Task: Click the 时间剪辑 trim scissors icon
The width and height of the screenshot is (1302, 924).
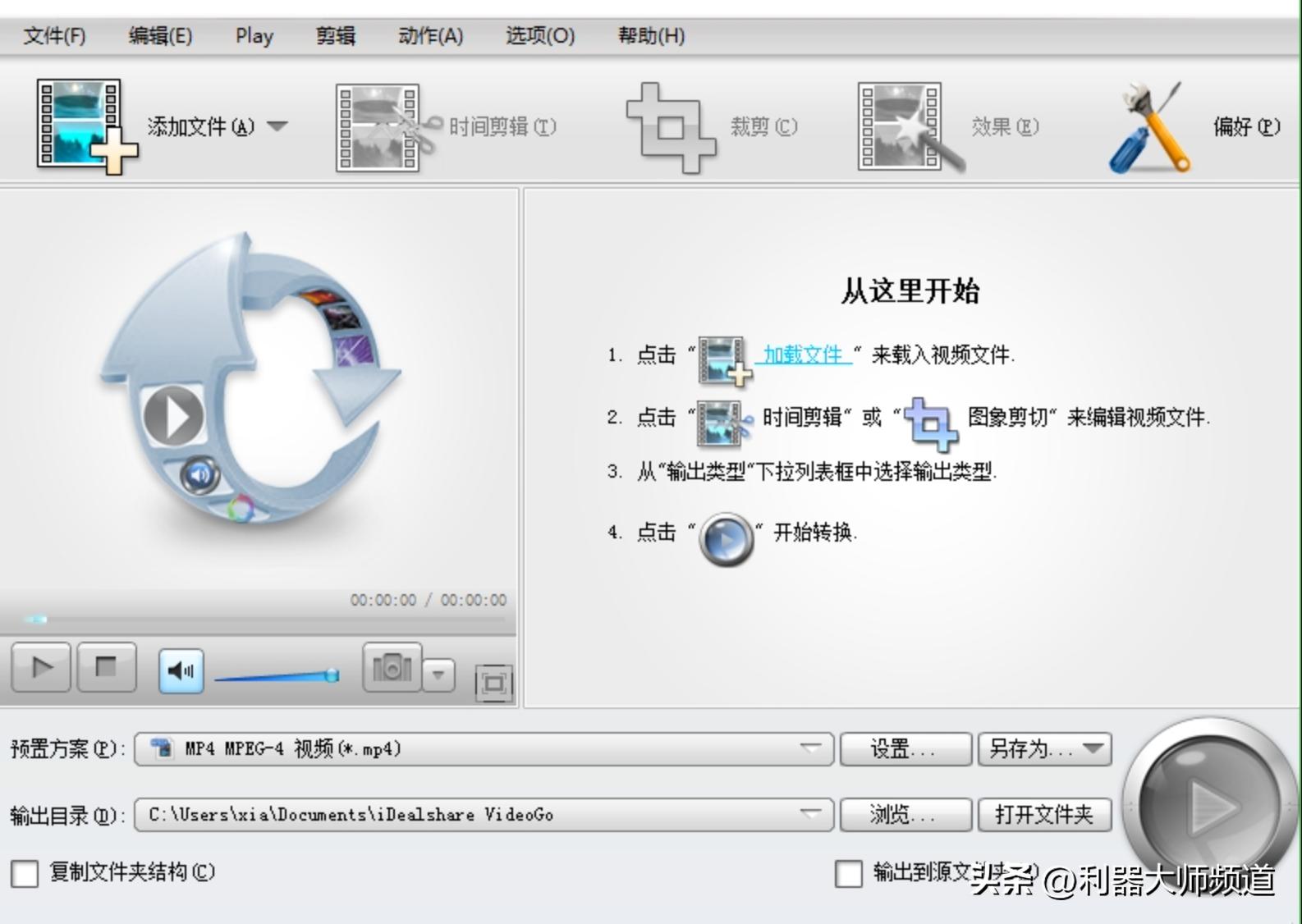Action: pos(387,127)
